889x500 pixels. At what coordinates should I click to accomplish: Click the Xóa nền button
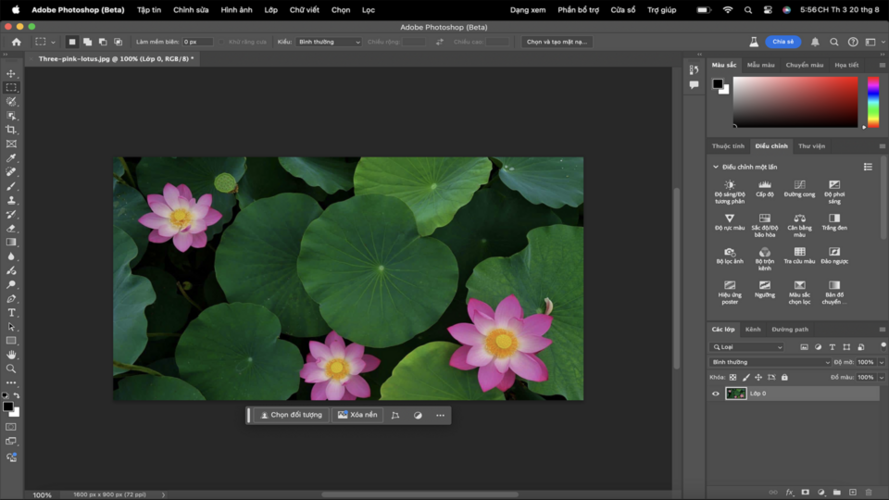point(357,415)
